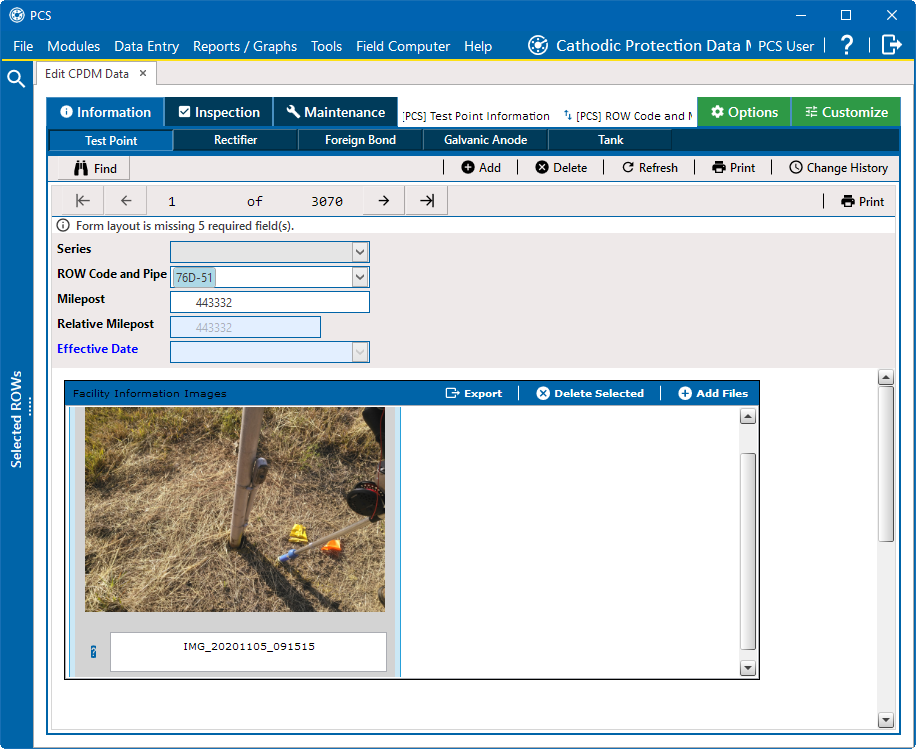
Task: Switch to the Inspection tab
Action: point(219,112)
